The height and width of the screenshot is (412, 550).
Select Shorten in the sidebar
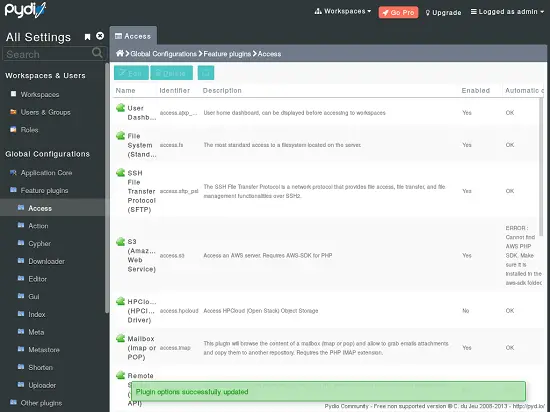pyautogui.click(x=41, y=367)
